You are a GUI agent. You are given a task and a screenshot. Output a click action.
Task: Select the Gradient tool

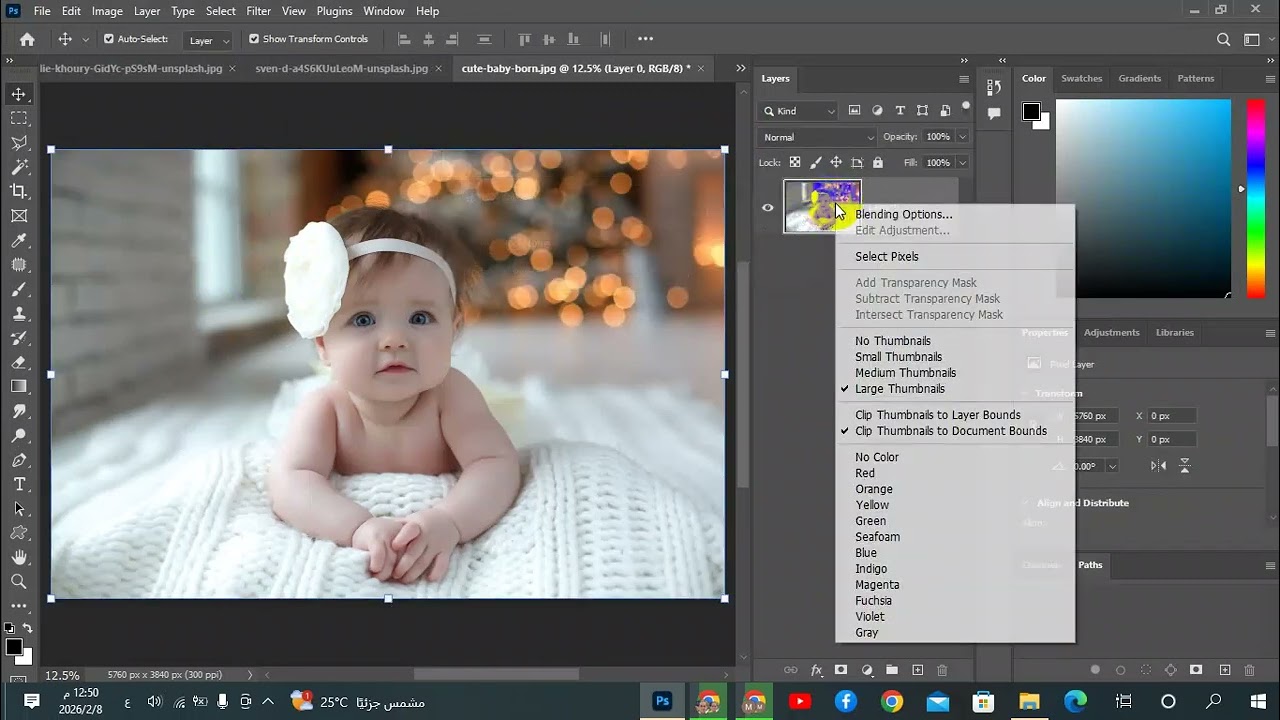point(19,386)
